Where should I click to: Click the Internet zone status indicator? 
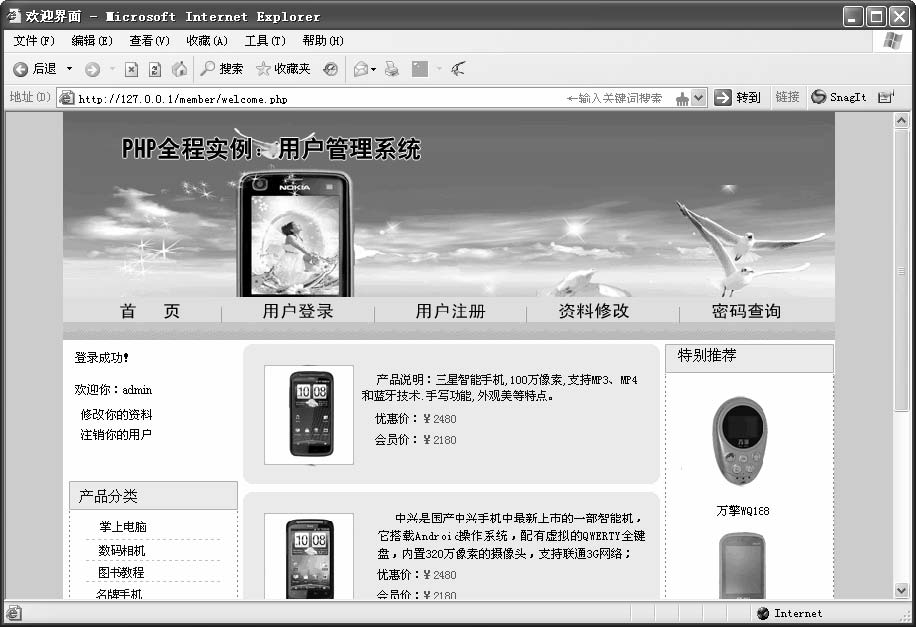click(789, 613)
